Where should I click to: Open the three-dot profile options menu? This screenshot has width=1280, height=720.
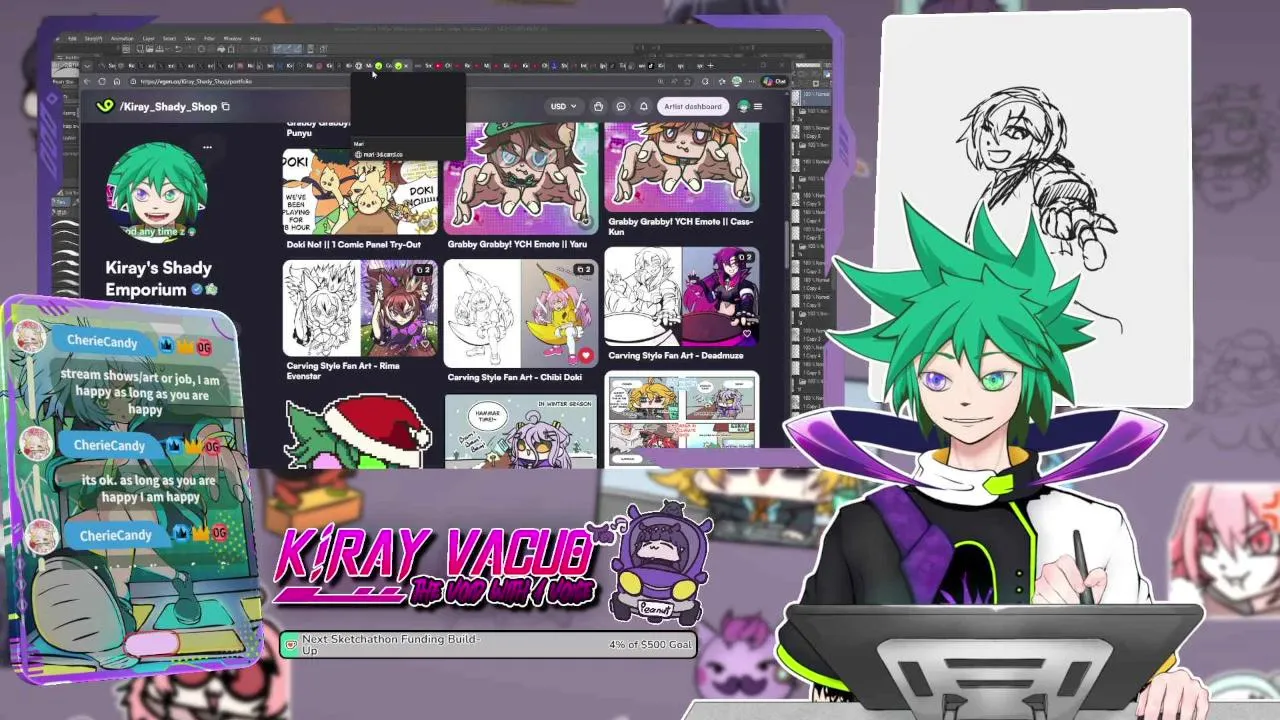pyautogui.click(x=207, y=147)
